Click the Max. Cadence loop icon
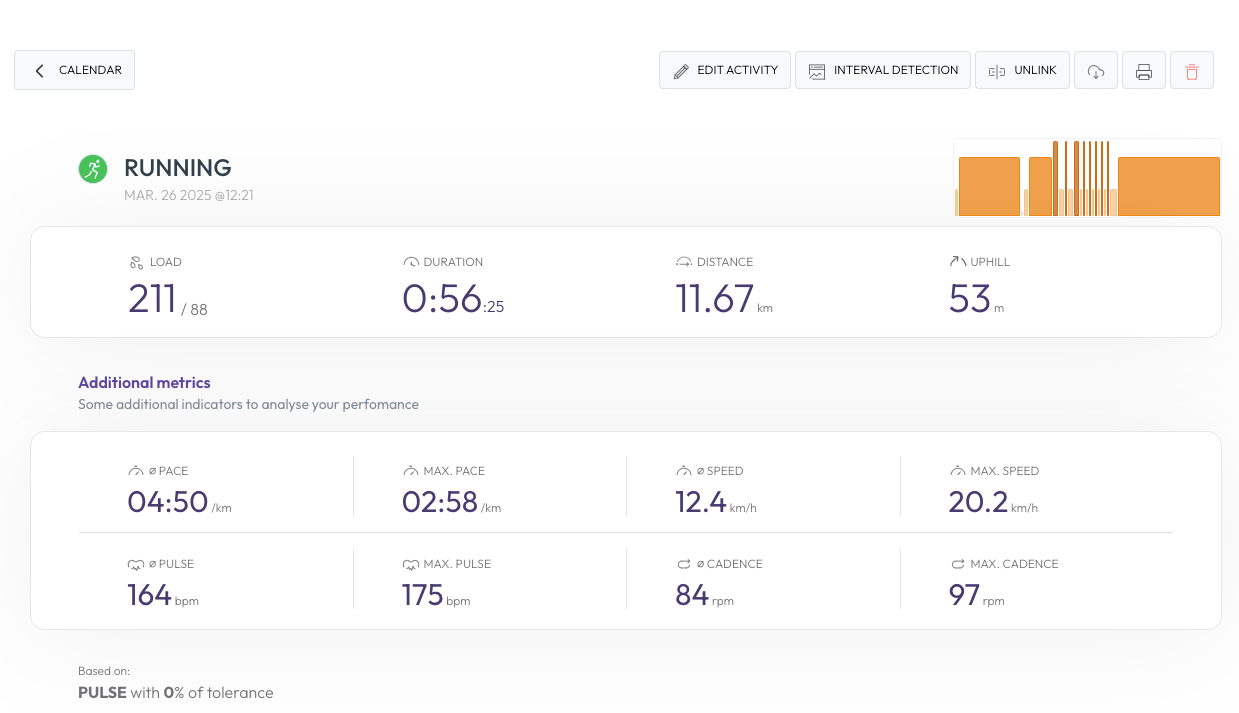 tap(957, 564)
